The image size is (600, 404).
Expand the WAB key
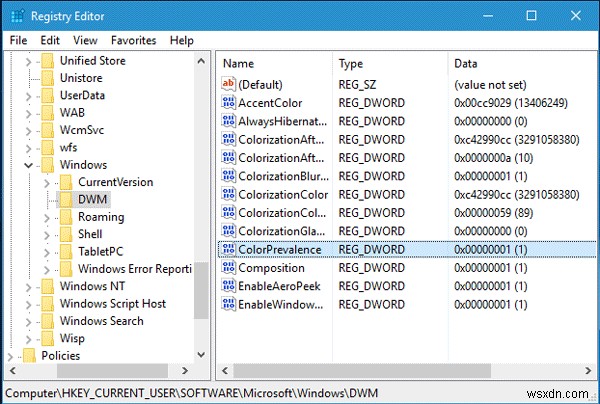[x=28, y=113]
